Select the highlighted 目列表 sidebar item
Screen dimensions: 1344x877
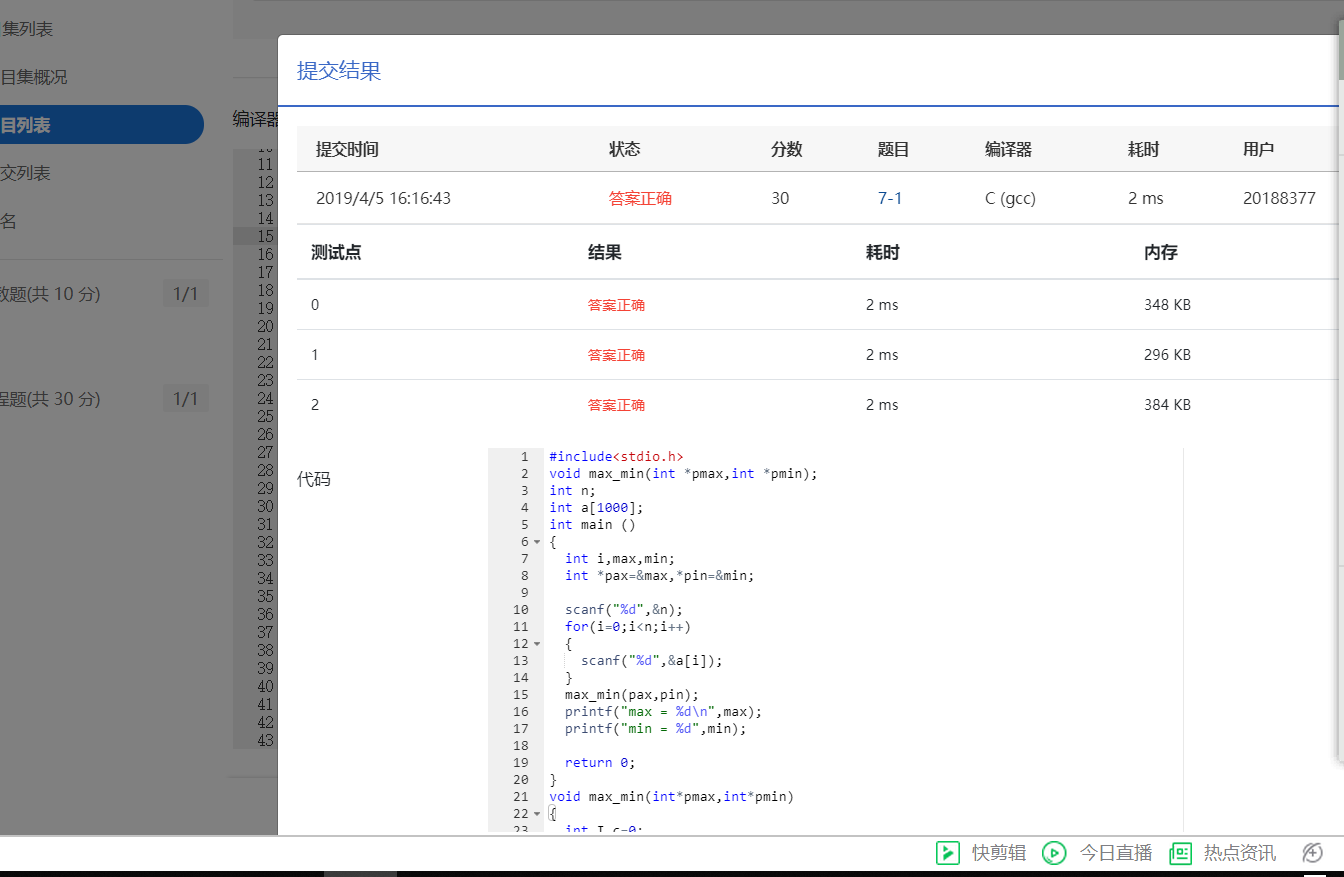101,125
